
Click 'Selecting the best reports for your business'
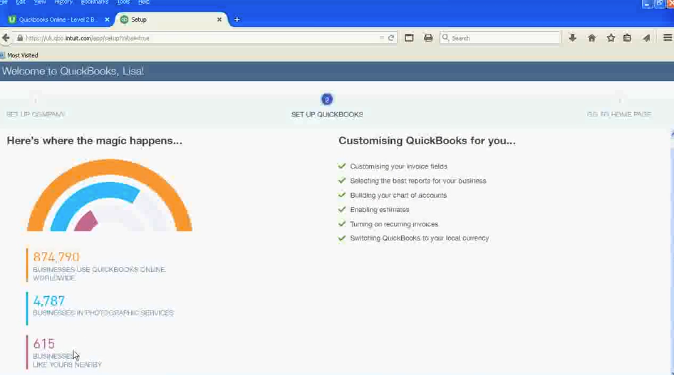[418, 181]
